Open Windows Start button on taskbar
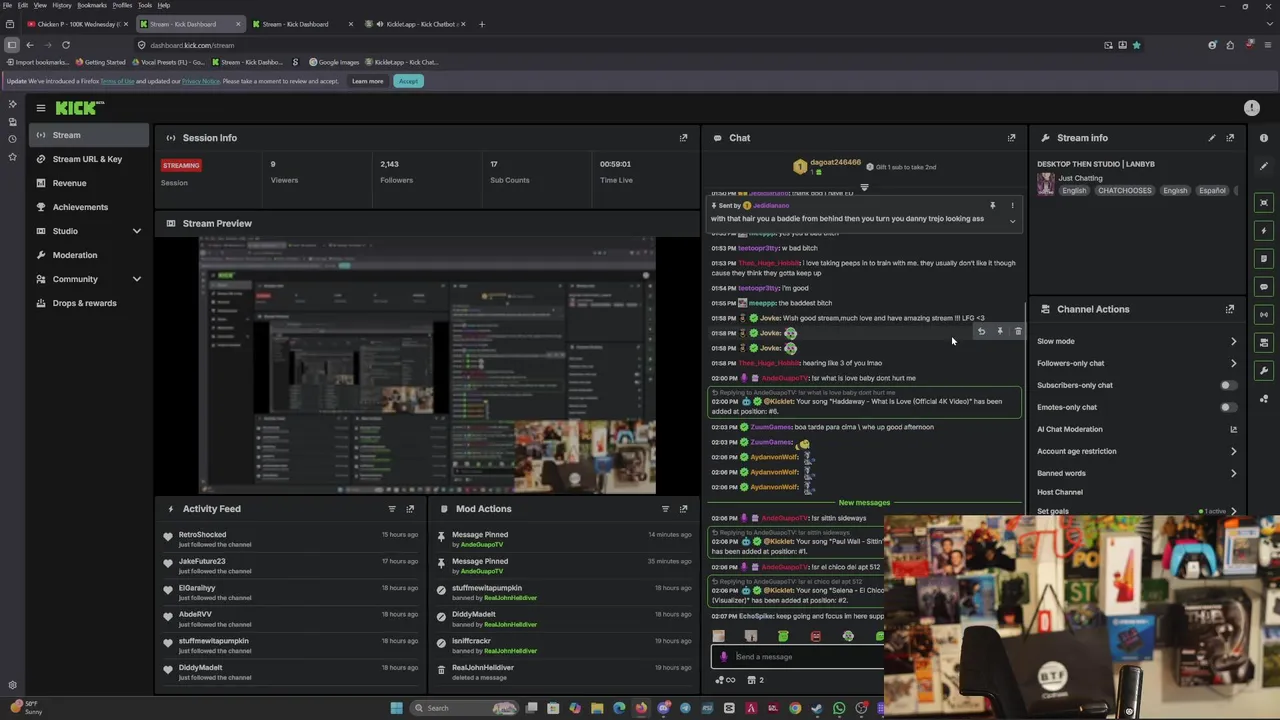Image resolution: width=1280 pixels, height=720 pixels. coord(397,708)
